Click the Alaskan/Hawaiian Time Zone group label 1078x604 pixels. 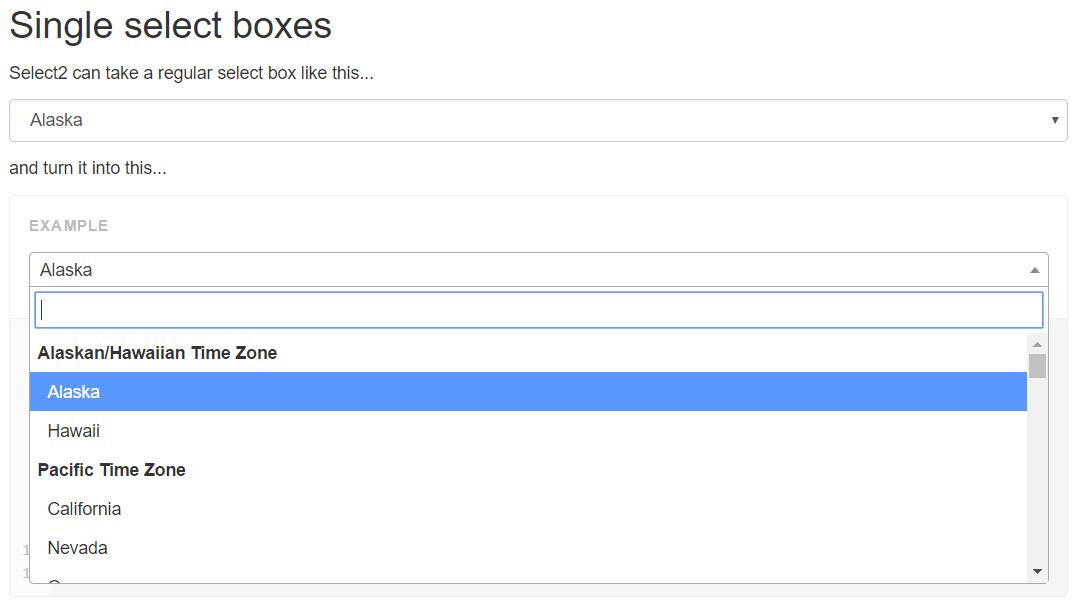(157, 353)
